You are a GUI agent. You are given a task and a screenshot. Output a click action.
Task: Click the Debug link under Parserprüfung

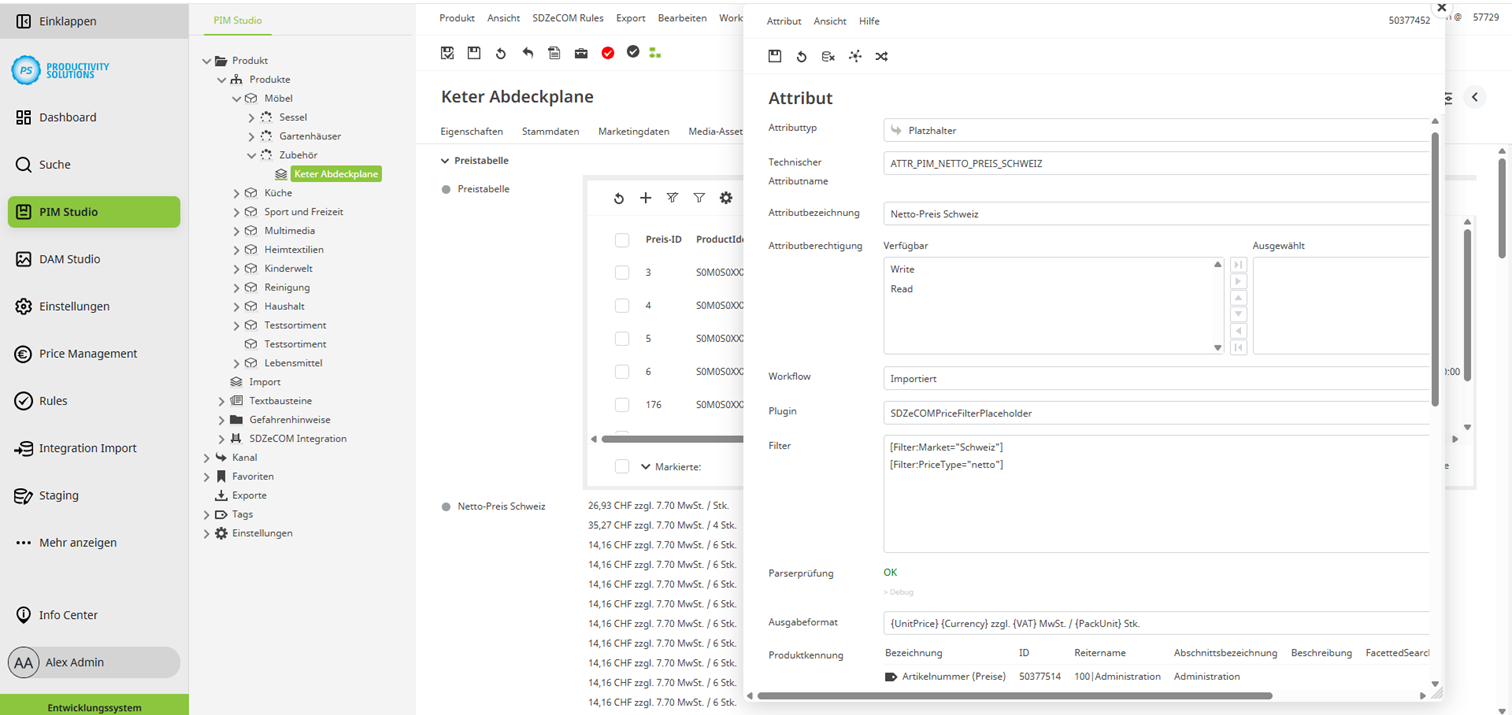[898, 592]
